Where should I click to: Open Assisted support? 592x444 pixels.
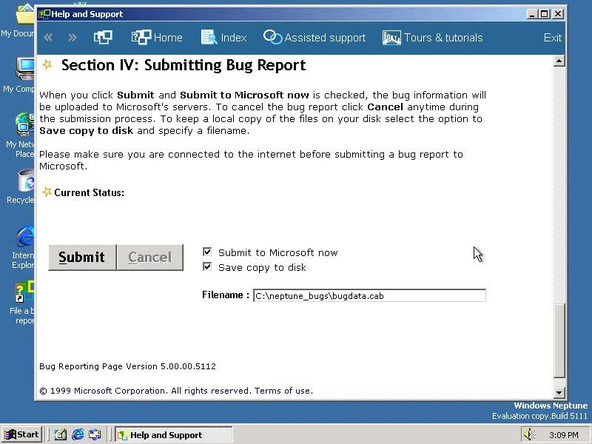314,37
